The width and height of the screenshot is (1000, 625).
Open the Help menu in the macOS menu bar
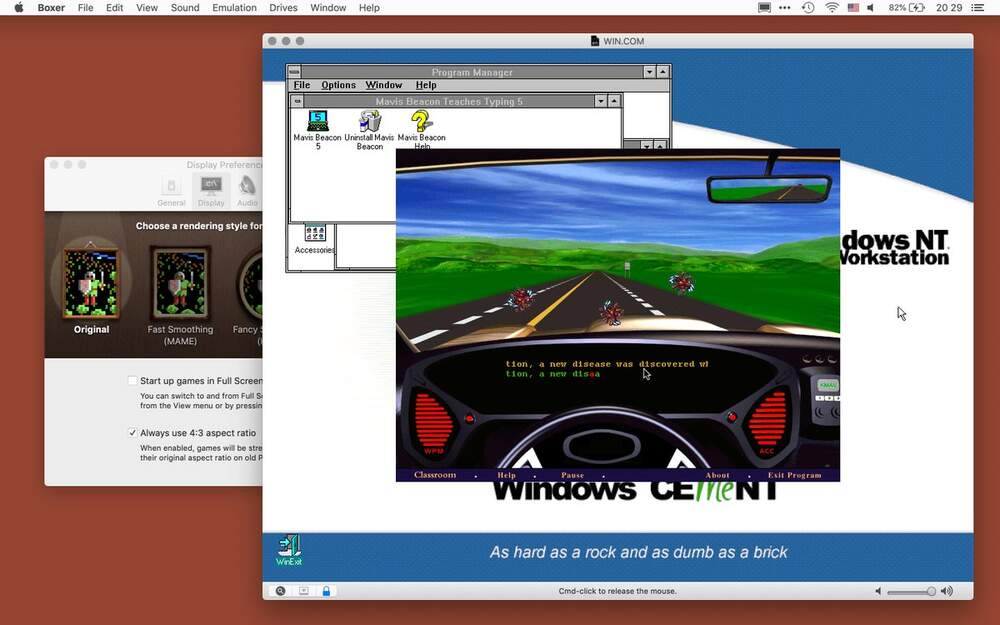[369, 8]
